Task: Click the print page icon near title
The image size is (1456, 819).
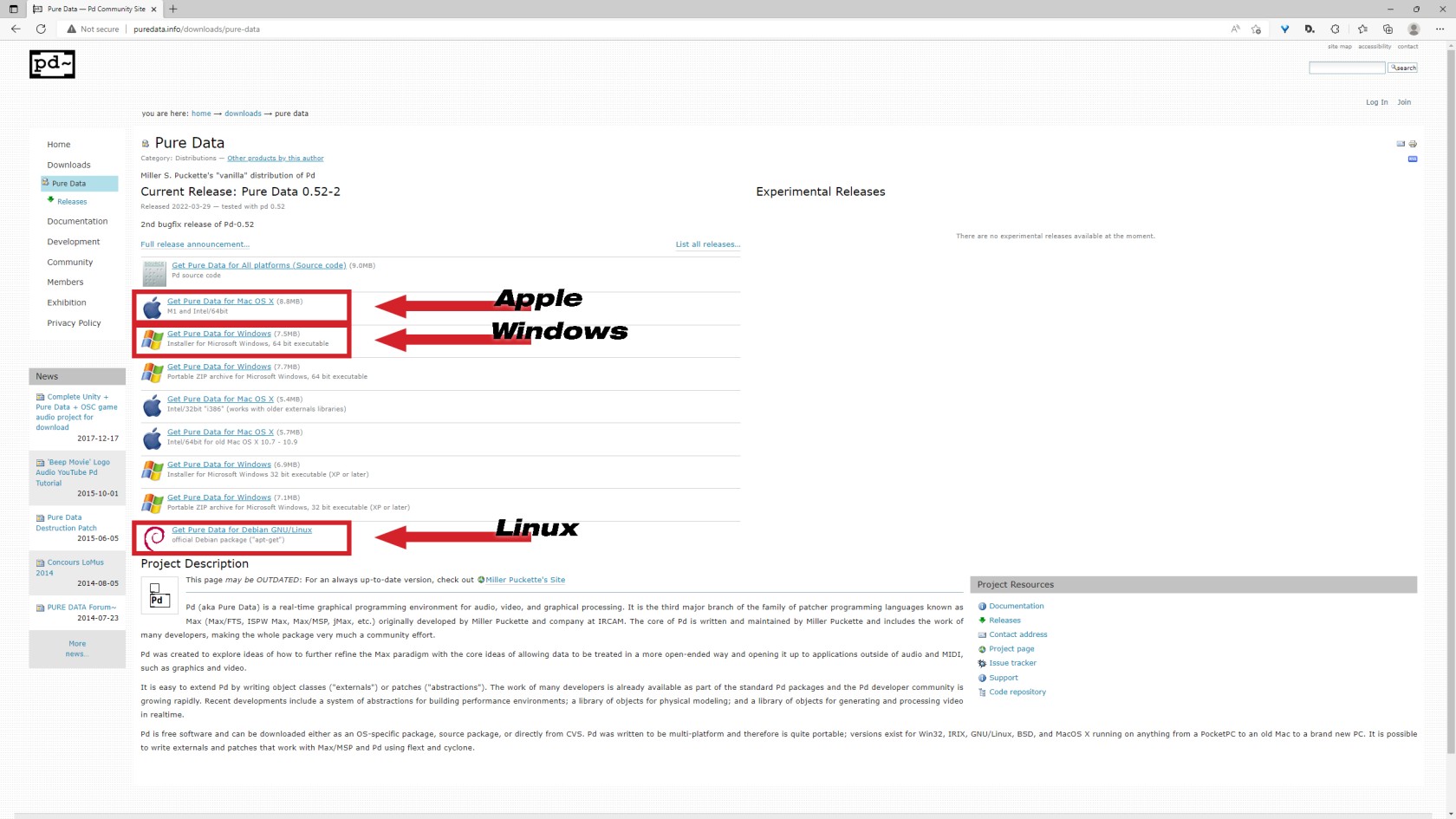Action: (1413, 144)
